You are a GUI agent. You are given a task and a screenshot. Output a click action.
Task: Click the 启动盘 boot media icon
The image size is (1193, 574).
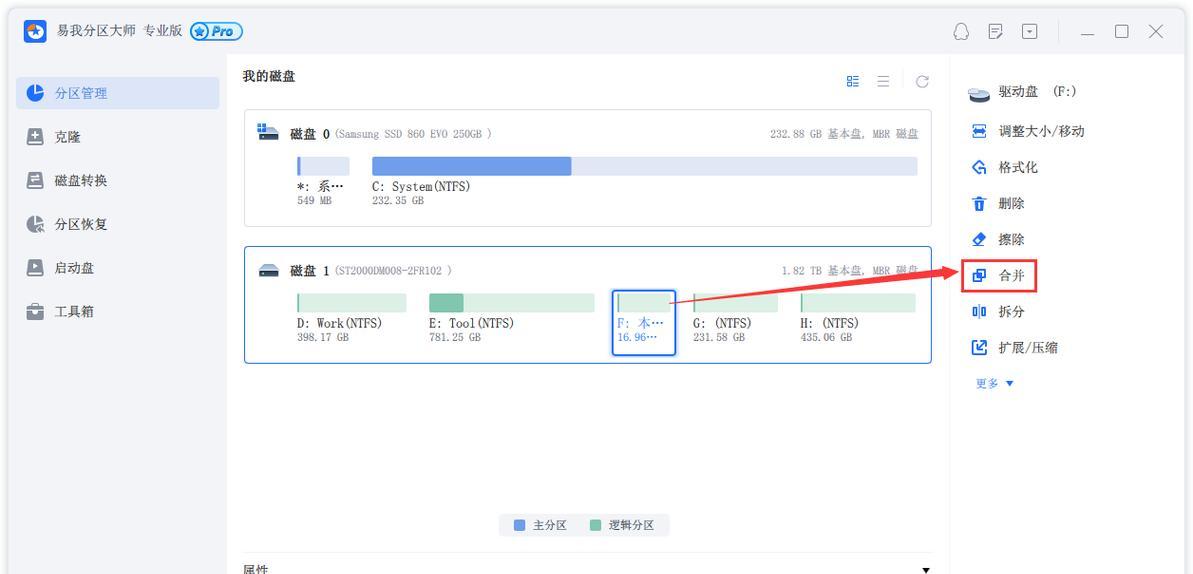(x=35, y=268)
